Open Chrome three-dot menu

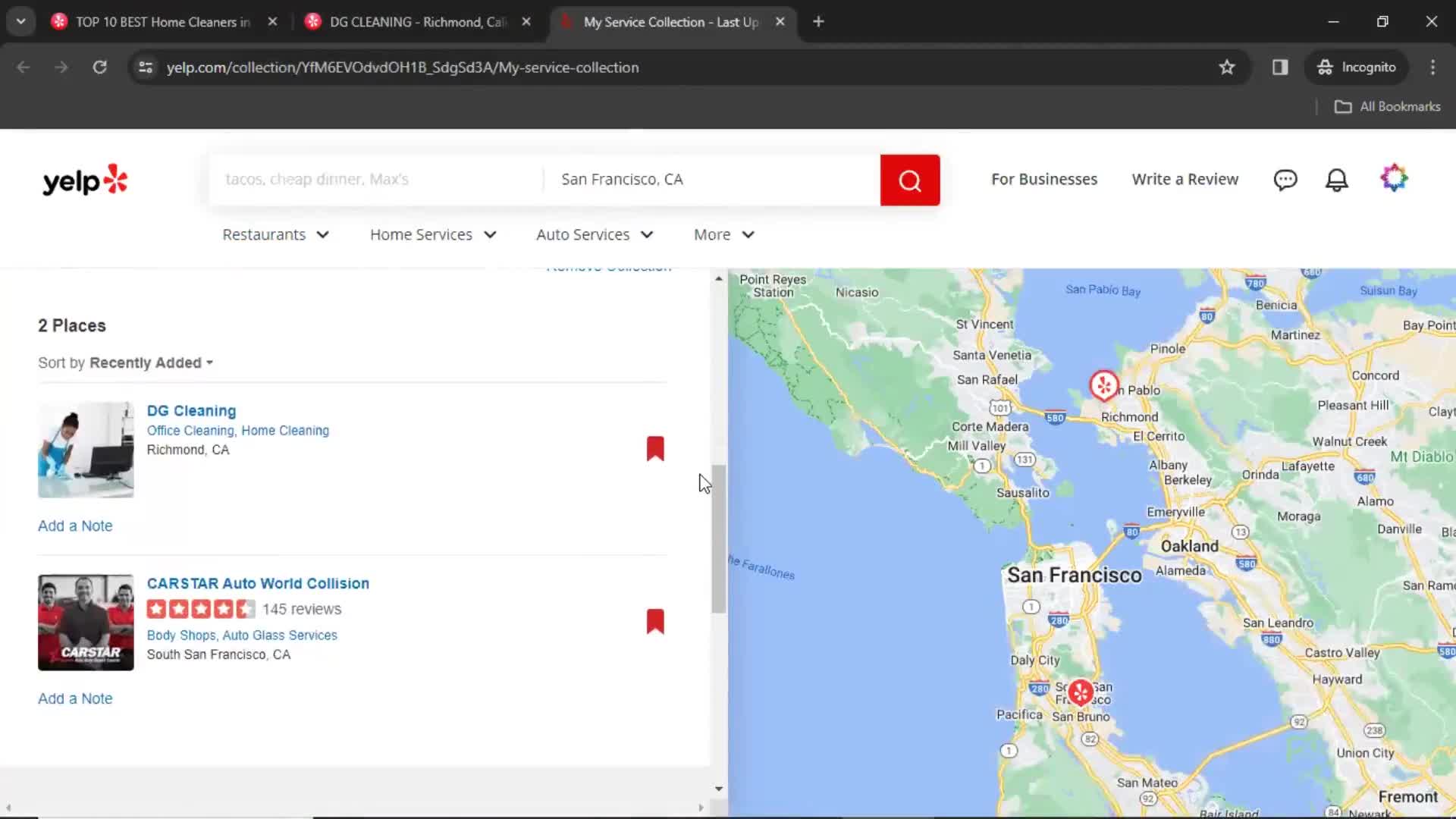click(1432, 67)
